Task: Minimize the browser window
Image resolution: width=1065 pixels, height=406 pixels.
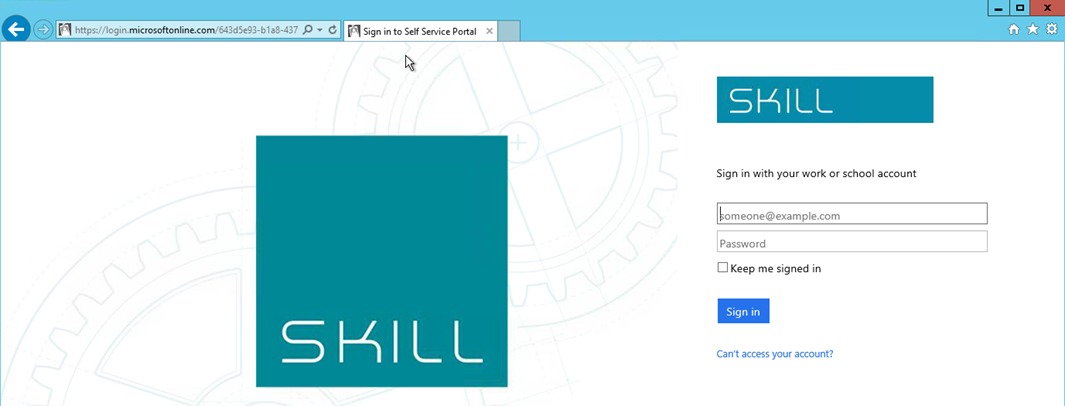Action: tap(998, 8)
